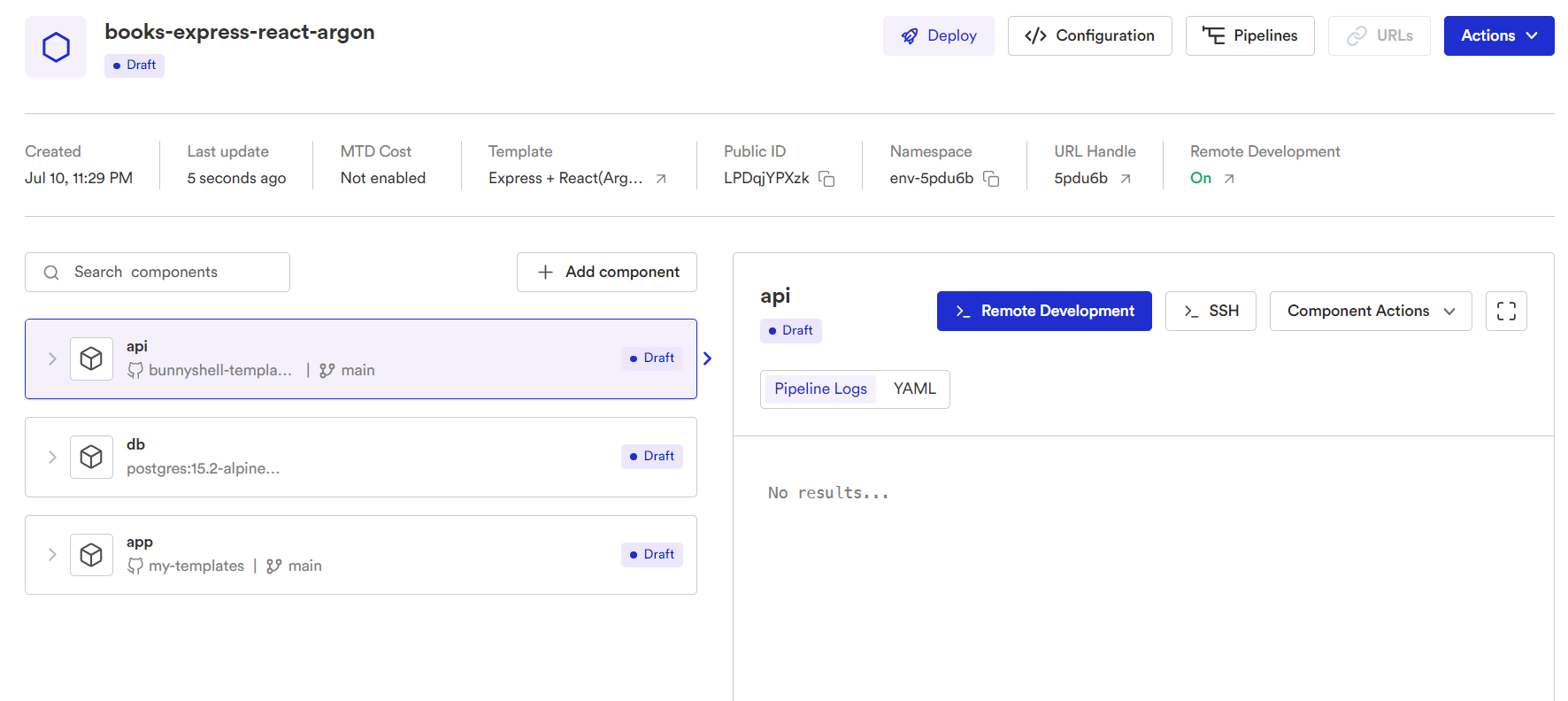This screenshot has width=1568, height=701.
Task: Copy the Namespace value icon
Action: [x=991, y=179]
